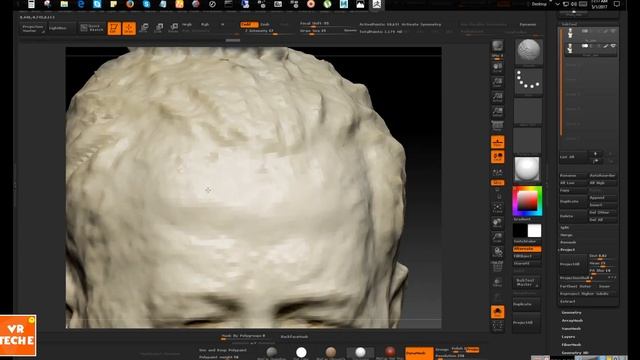Click the AutoReorder button
The width and height of the screenshot is (640, 360).
(x=602, y=176)
